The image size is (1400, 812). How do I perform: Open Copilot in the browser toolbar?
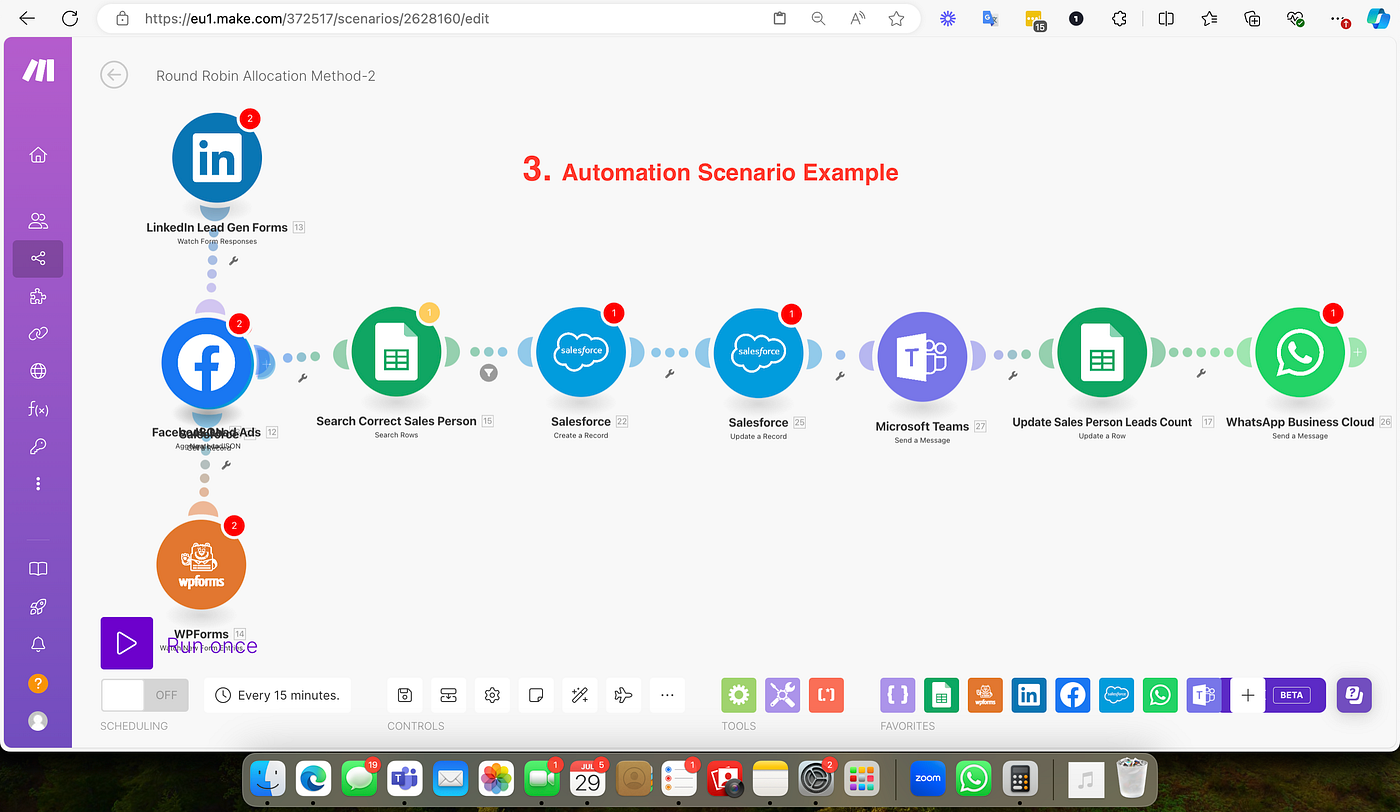point(1376,18)
